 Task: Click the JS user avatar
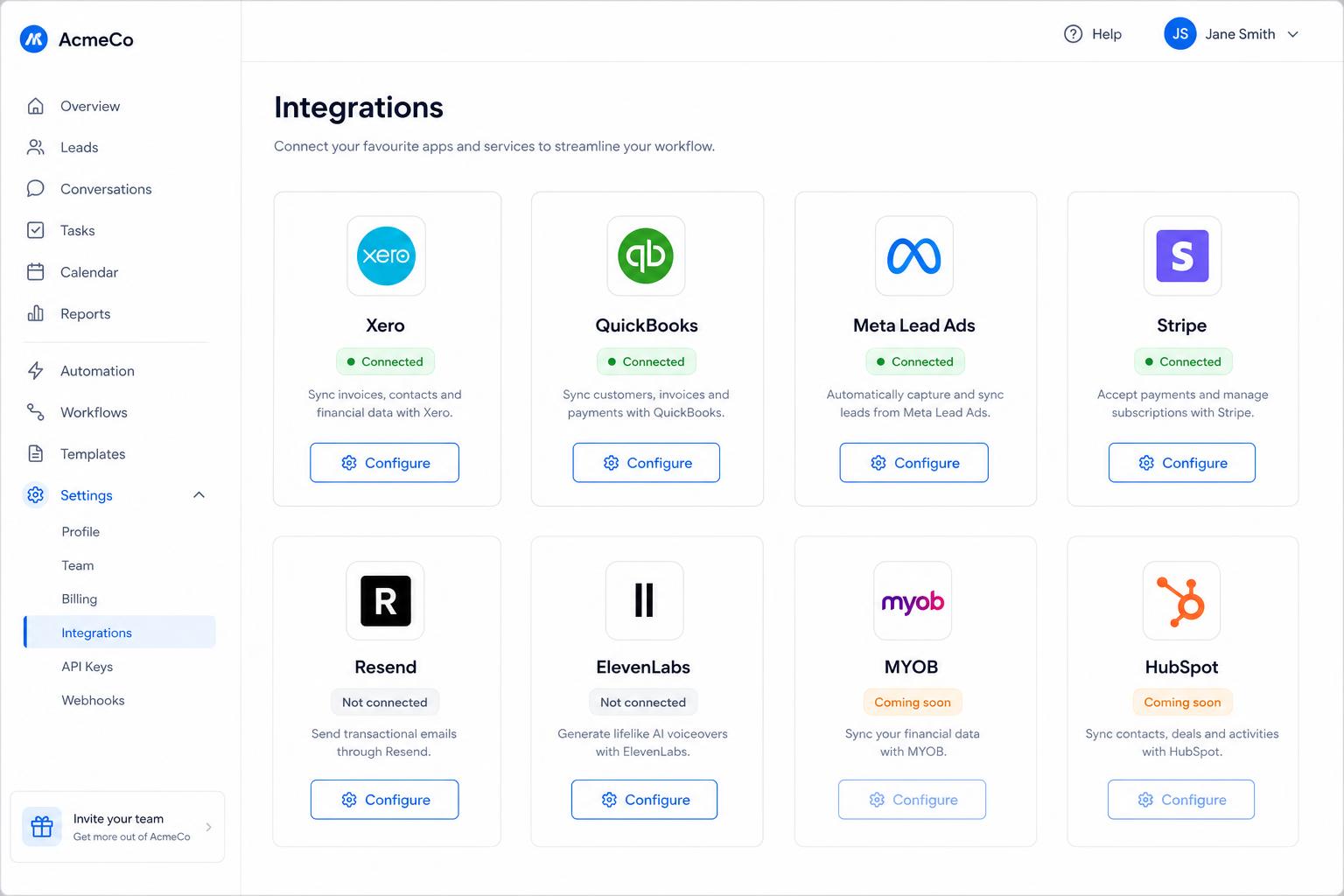pos(1179,34)
